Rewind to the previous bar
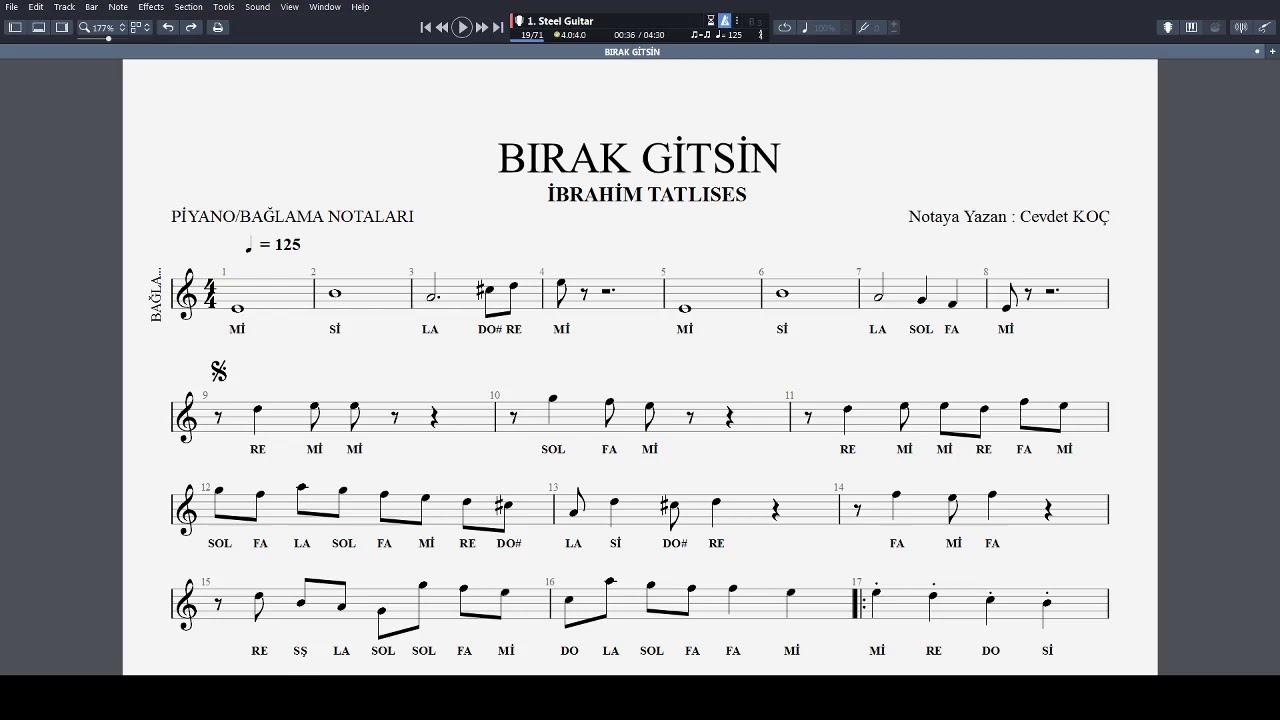 [x=442, y=28]
